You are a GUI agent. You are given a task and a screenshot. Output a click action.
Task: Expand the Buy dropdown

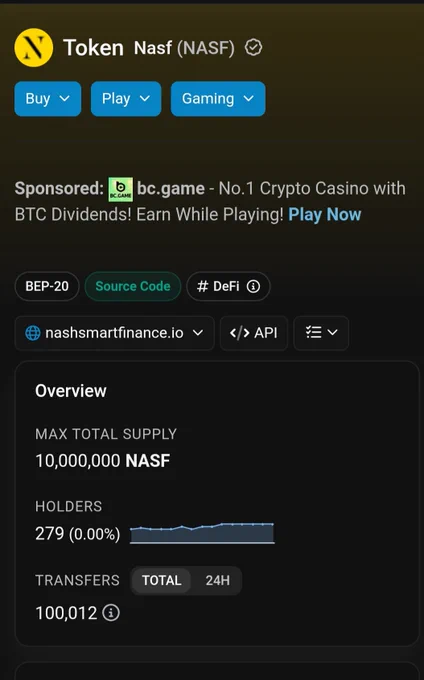48,98
